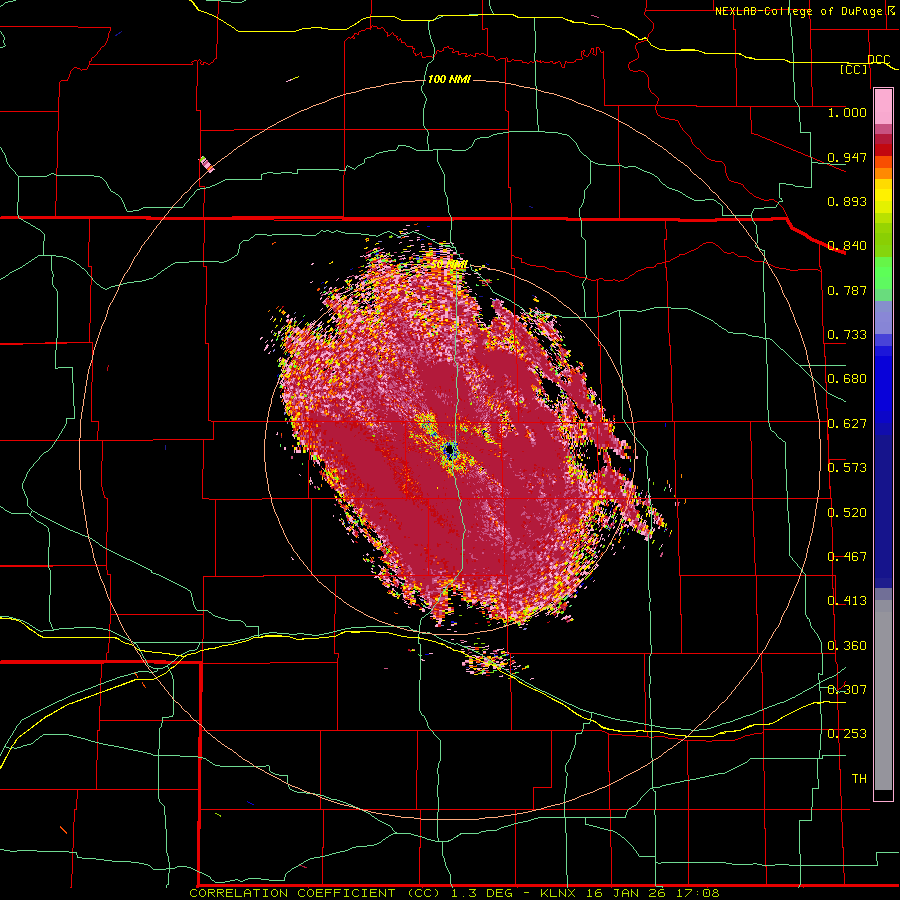This screenshot has width=900, height=900.
Task: Click the 0.627 scale value
Action: tap(847, 424)
